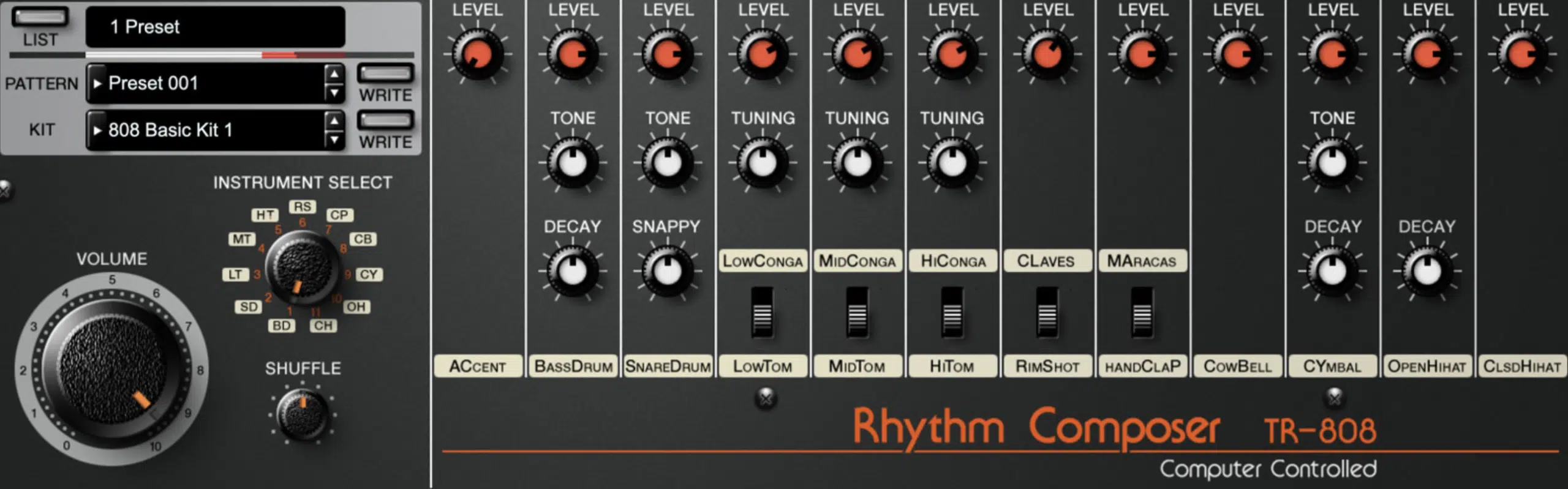The width and height of the screenshot is (1568, 489).
Task: Click the Cymbal DECAY knob
Action: coord(1332,271)
